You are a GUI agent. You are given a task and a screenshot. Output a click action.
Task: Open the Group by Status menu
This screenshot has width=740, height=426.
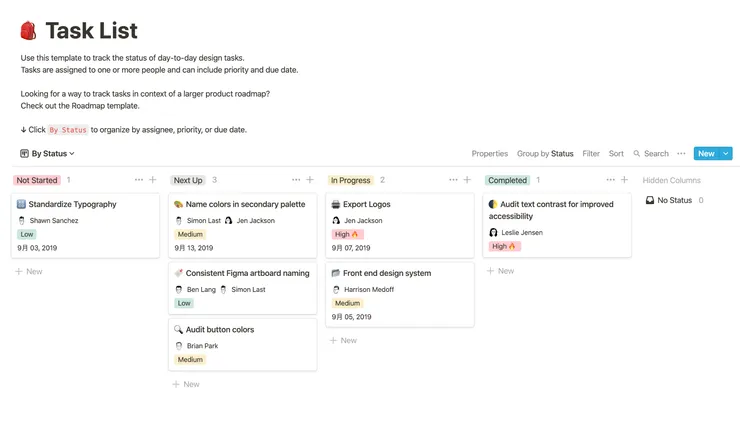point(545,154)
